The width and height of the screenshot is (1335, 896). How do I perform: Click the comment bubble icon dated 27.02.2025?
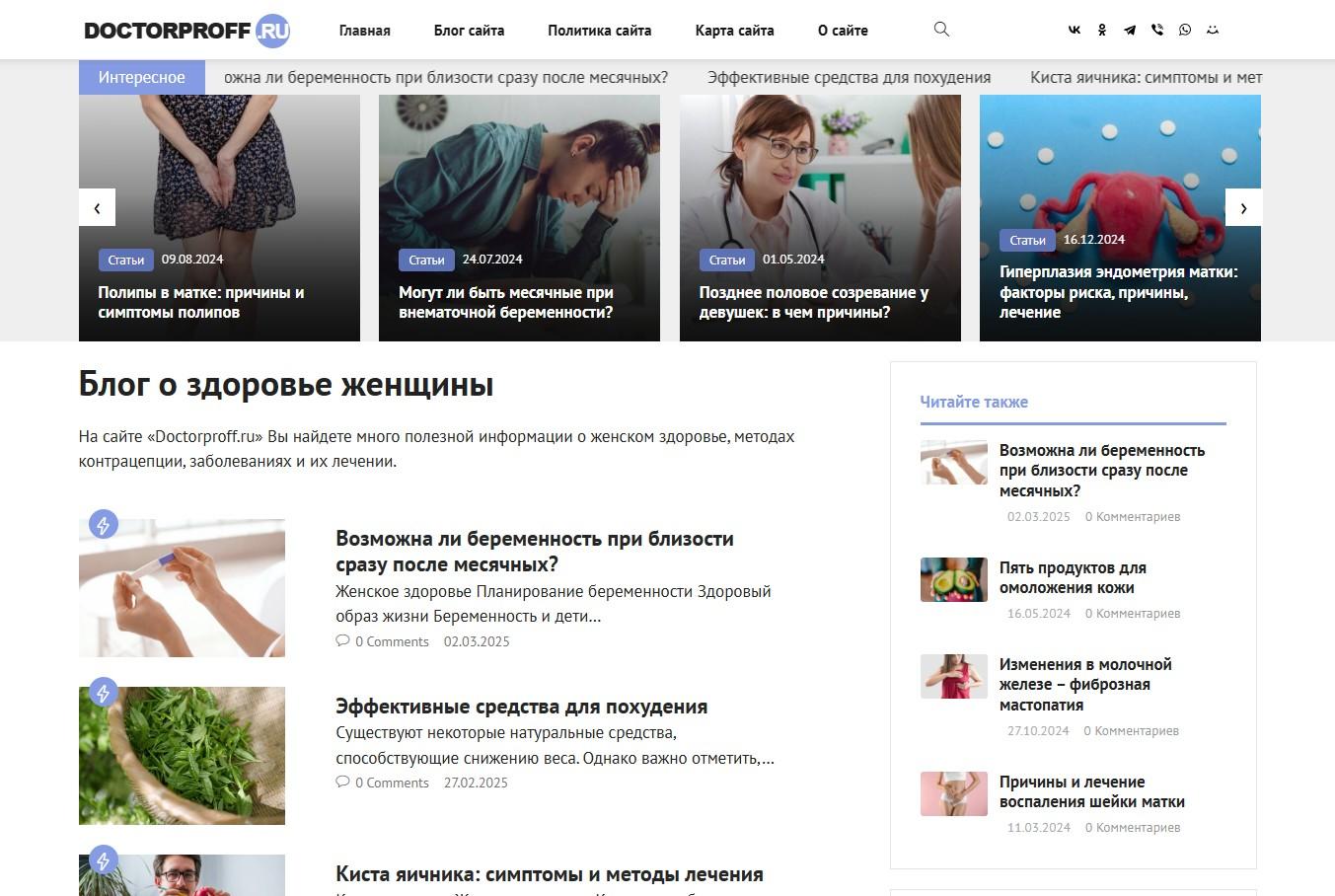342,783
